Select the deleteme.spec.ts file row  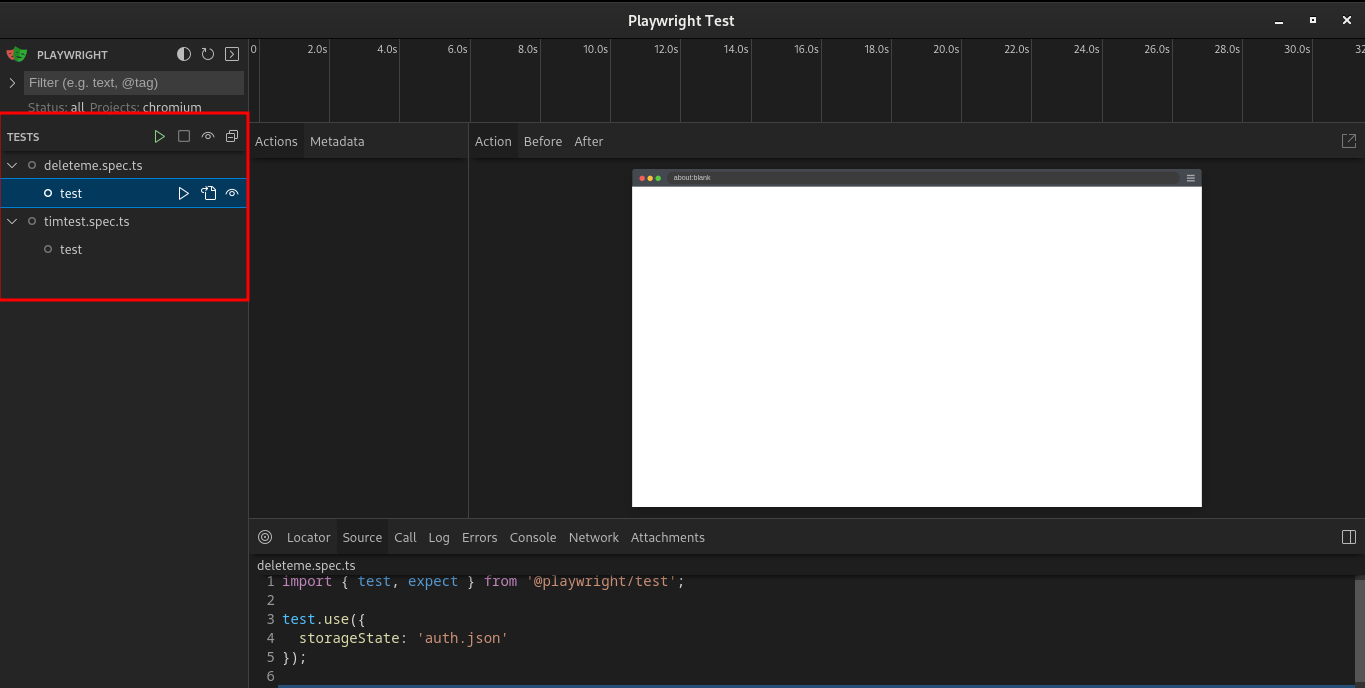[123, 165]
